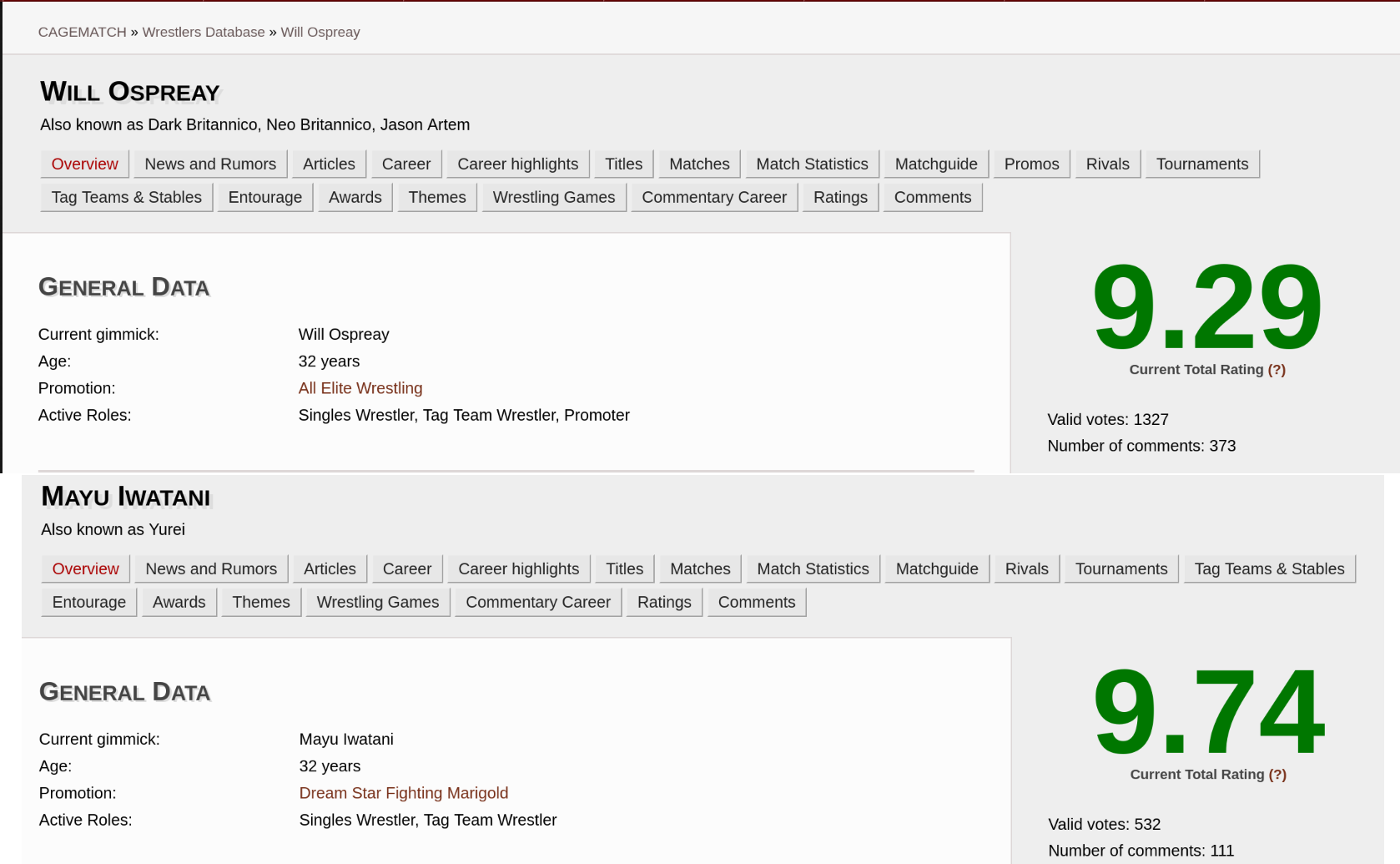Open Will Ospreay's Matches tab
This screenshot has height=864, width=1400.
pos(699,164)
